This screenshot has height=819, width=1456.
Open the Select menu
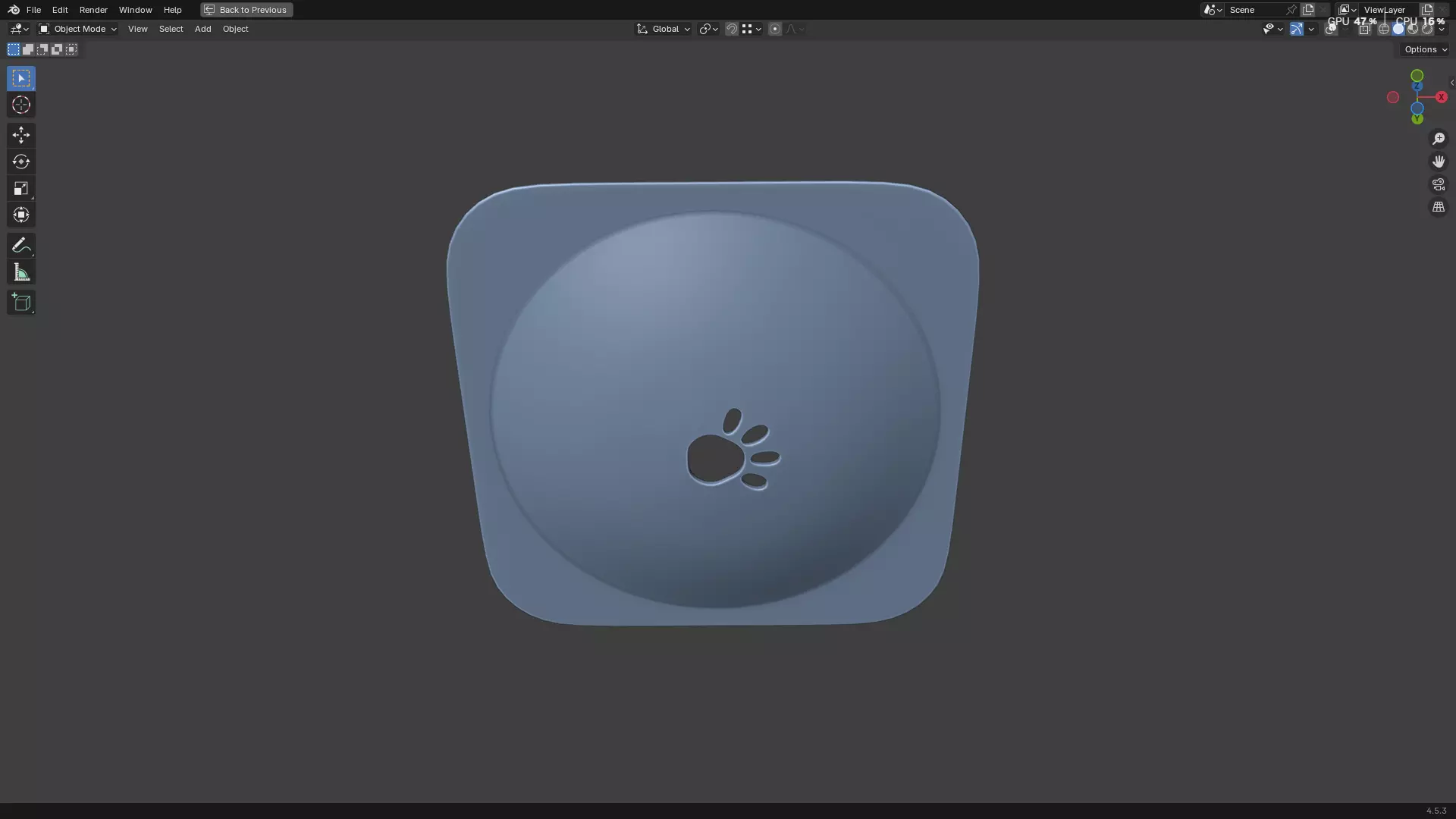[171, 29]
